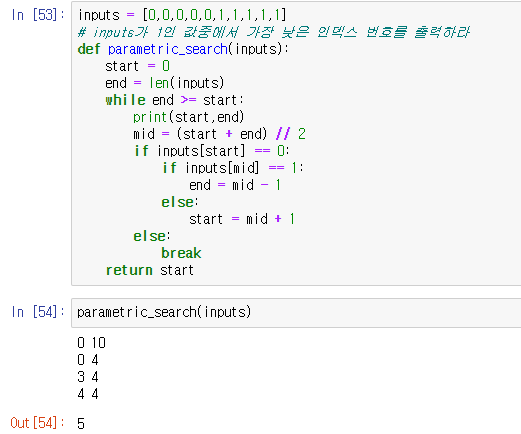Image resolution: width=521 pixels, height=434 pixels.
Task: Click the 'print(start,end)' line
Action: tap(189, 117)
